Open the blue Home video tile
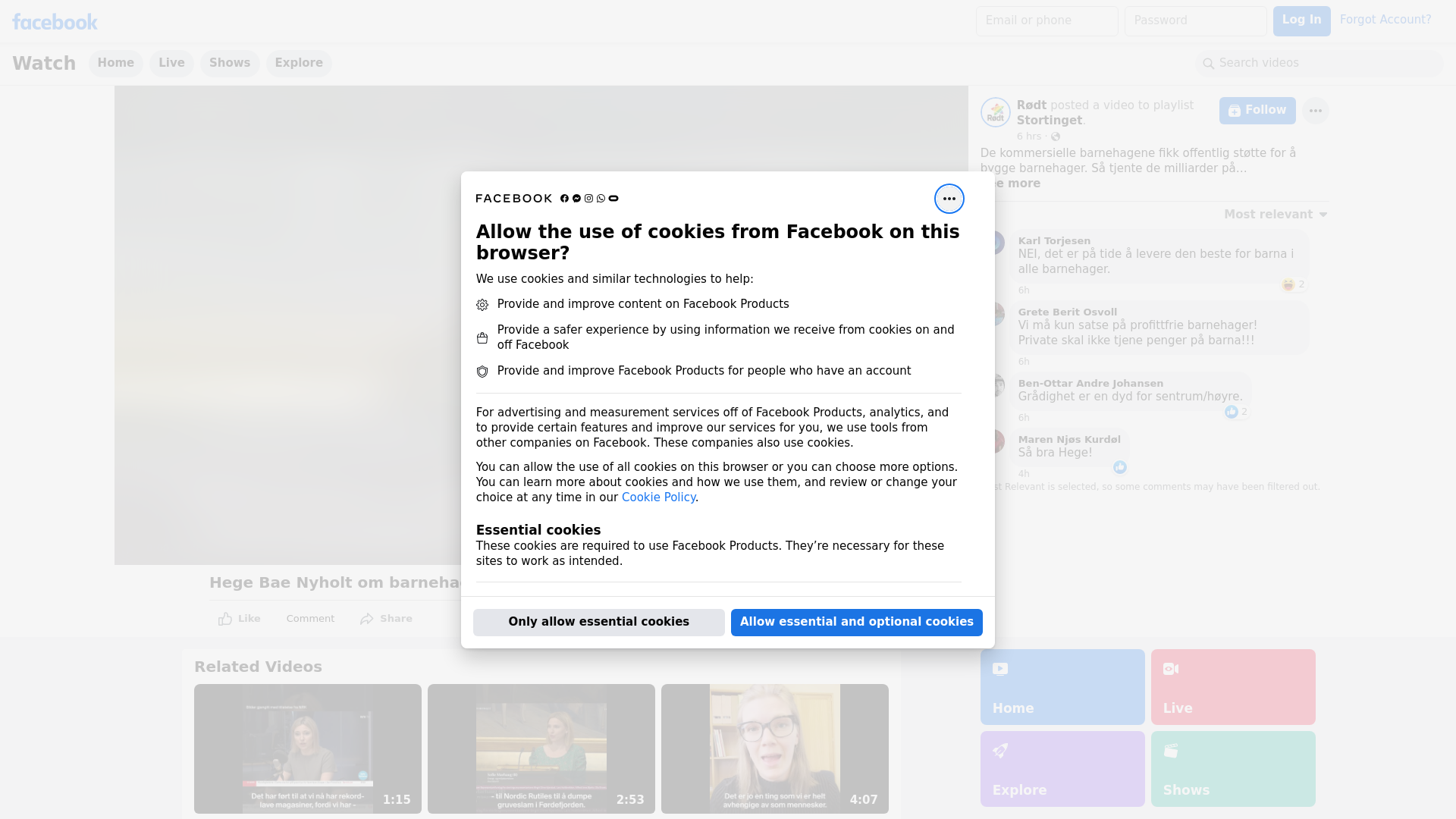Screen dimensions: 1456x819 (1062, 686)
